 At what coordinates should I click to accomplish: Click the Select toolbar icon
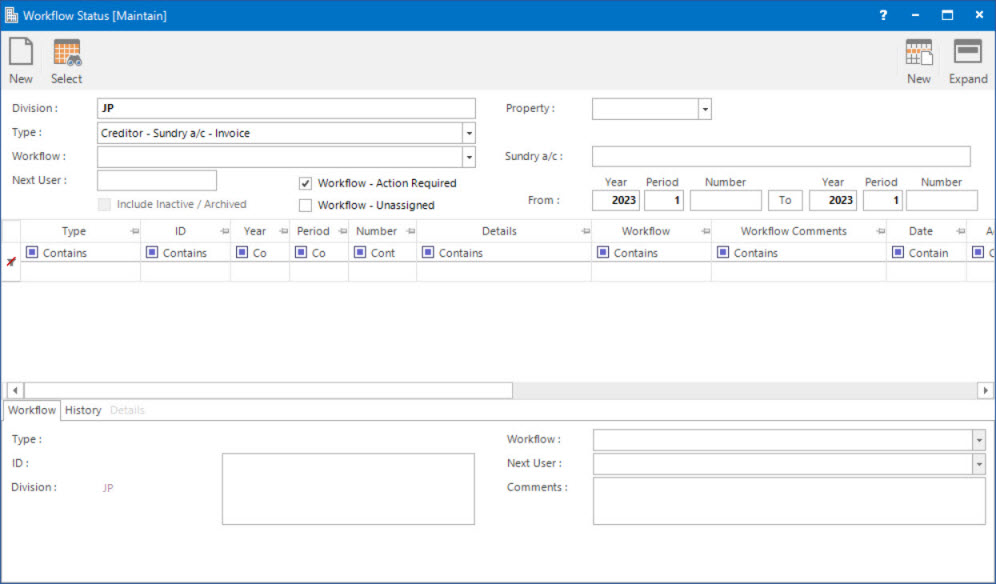coord(66,58)
